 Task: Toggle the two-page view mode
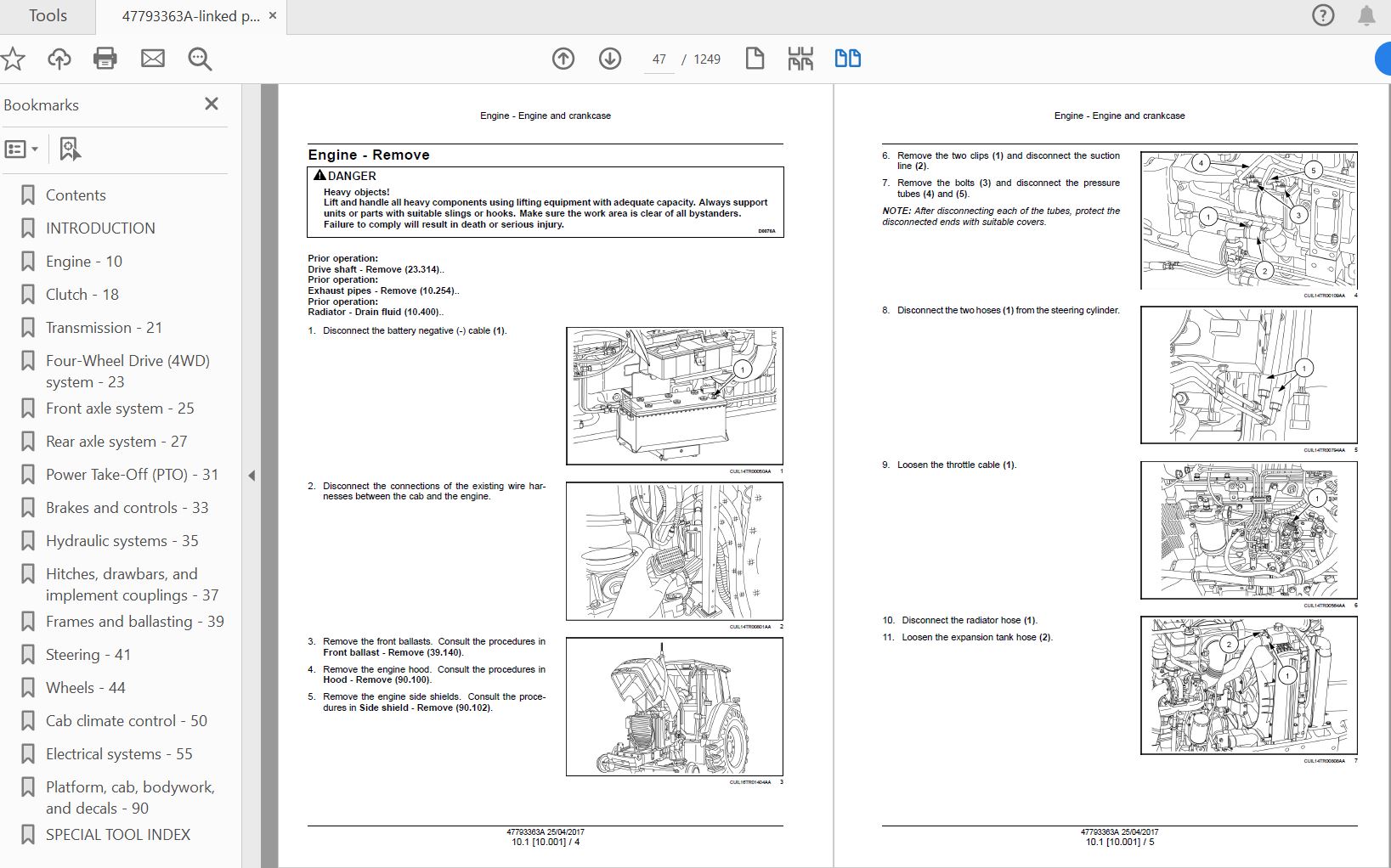847,58
